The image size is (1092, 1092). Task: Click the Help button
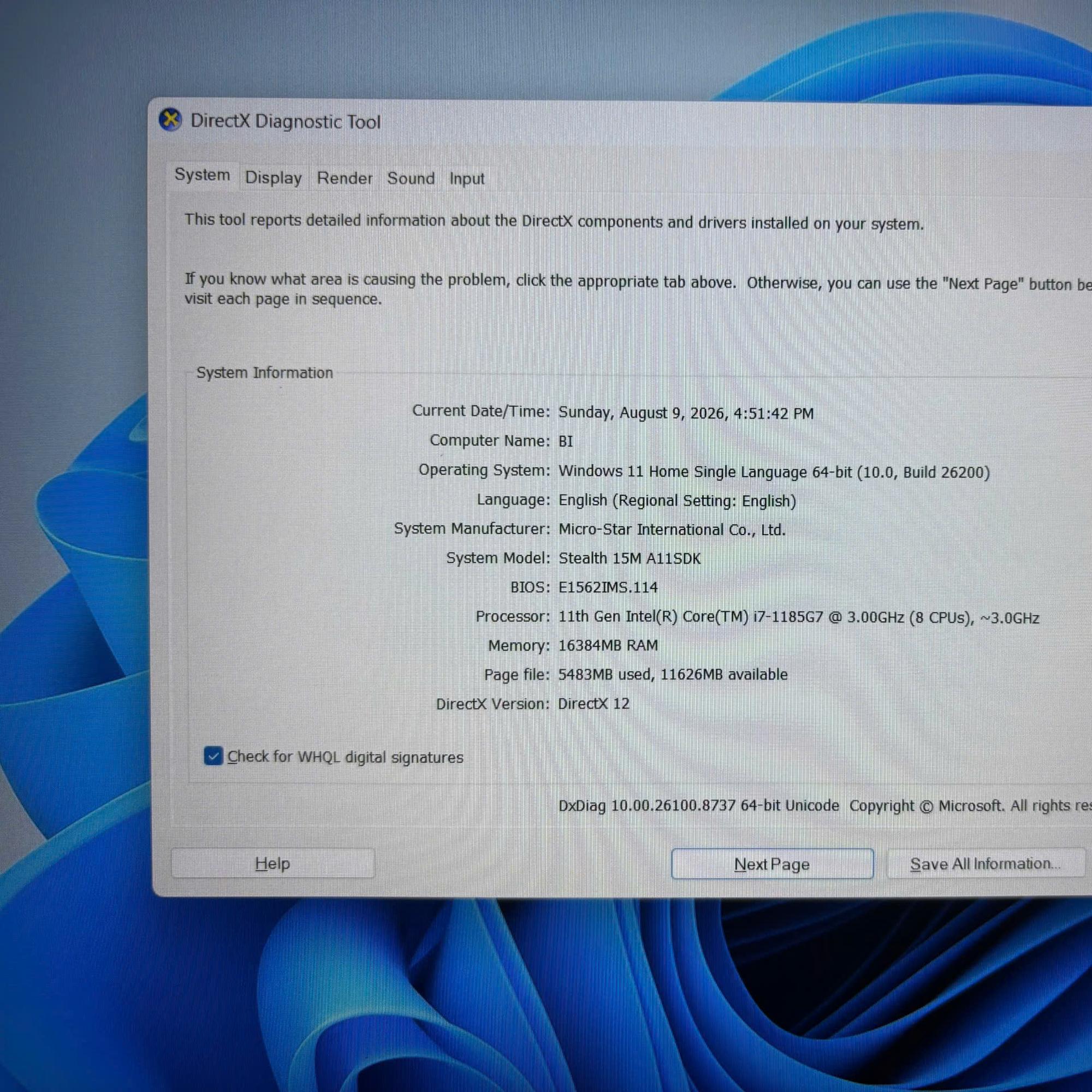[272, 863]
